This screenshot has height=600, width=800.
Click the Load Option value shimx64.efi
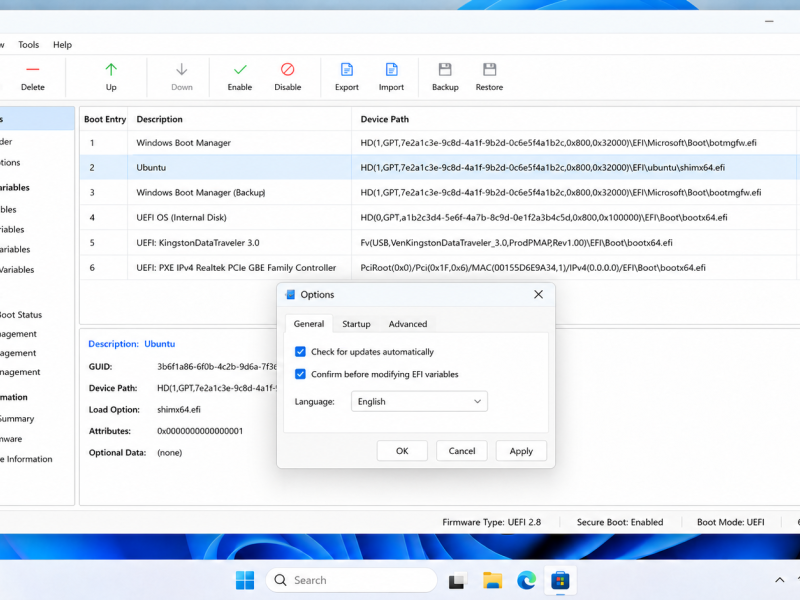point(179,410)
